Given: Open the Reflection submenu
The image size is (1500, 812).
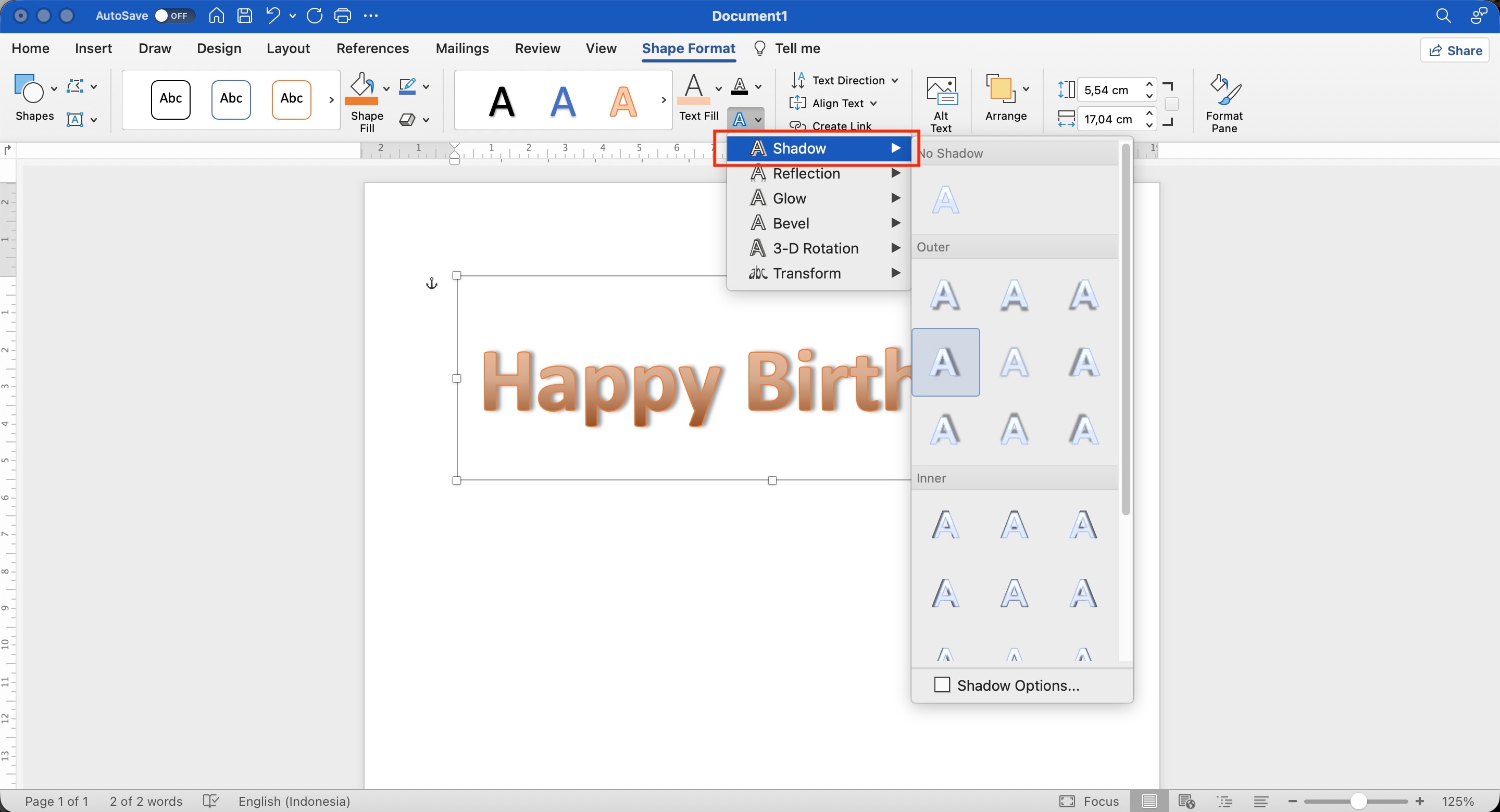Looking at the screenshot, I should point(819,173).
